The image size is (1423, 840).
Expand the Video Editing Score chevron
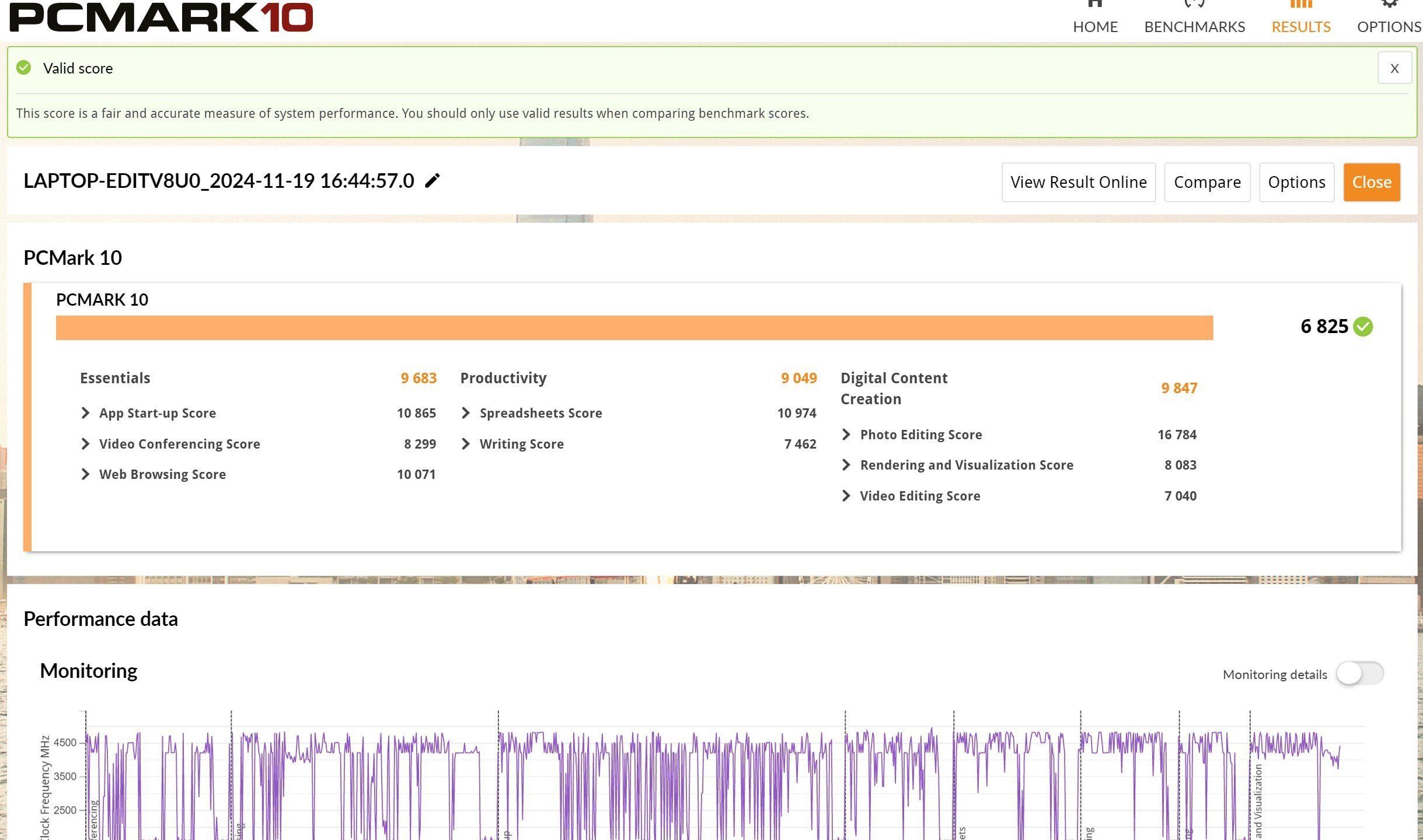[846, 496]
